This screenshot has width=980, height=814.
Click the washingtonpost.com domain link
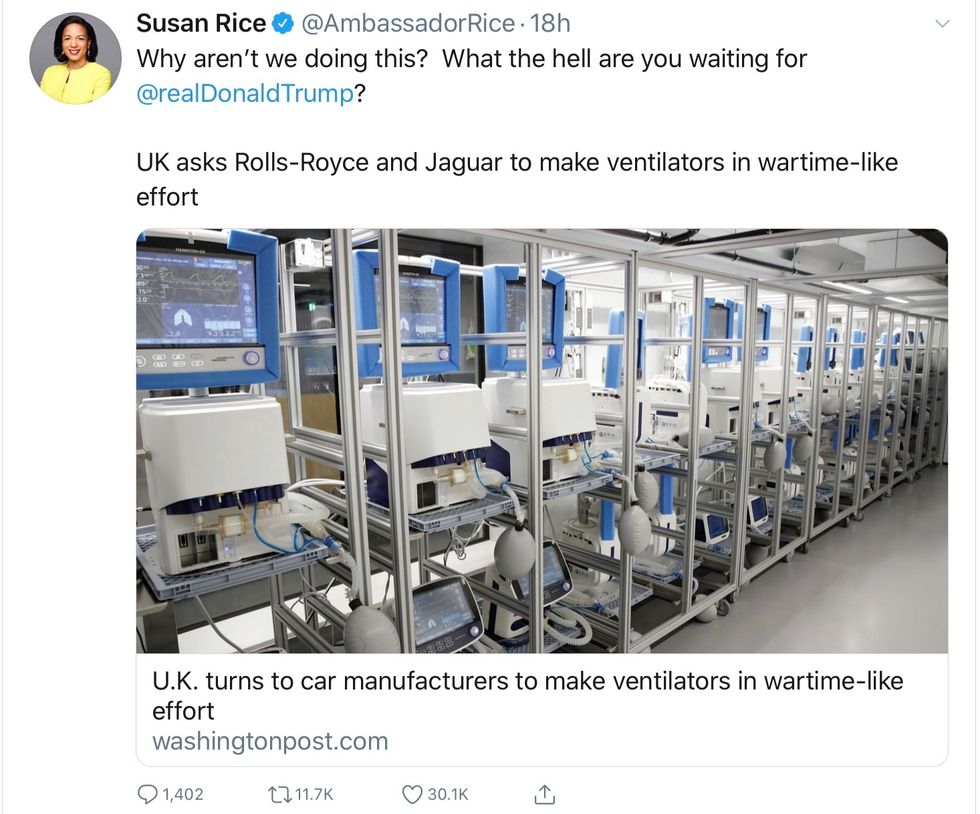pyautogui.click(x=270, y=741)
